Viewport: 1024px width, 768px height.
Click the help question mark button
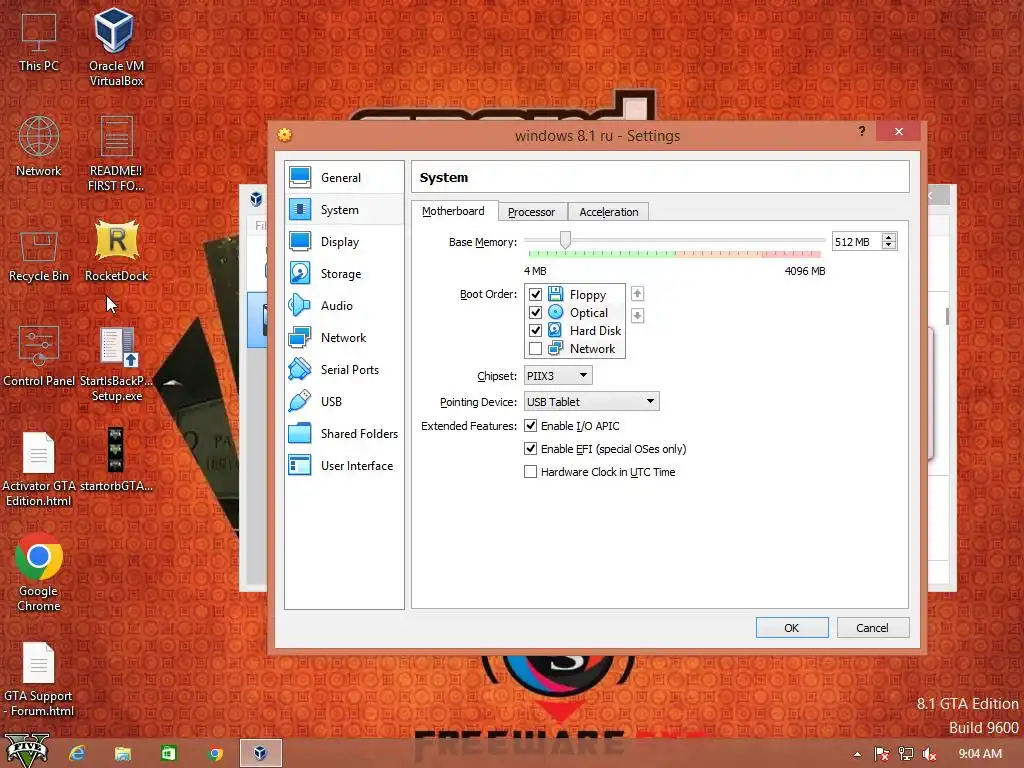[862, 131]
